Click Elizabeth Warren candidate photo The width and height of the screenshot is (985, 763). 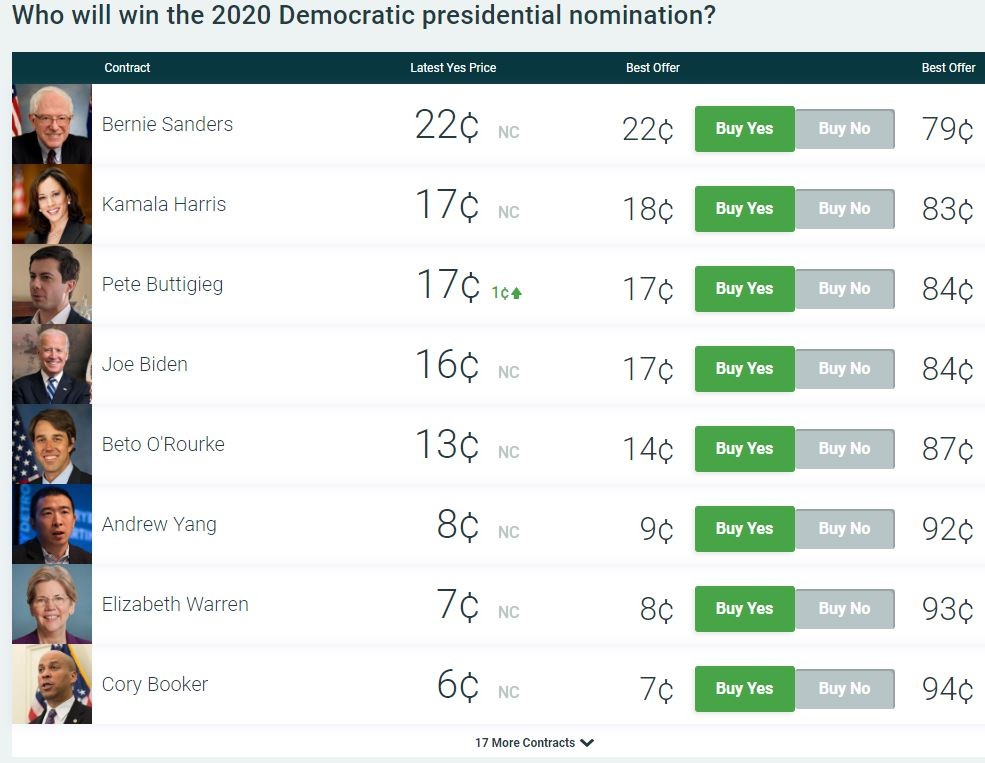52,604
